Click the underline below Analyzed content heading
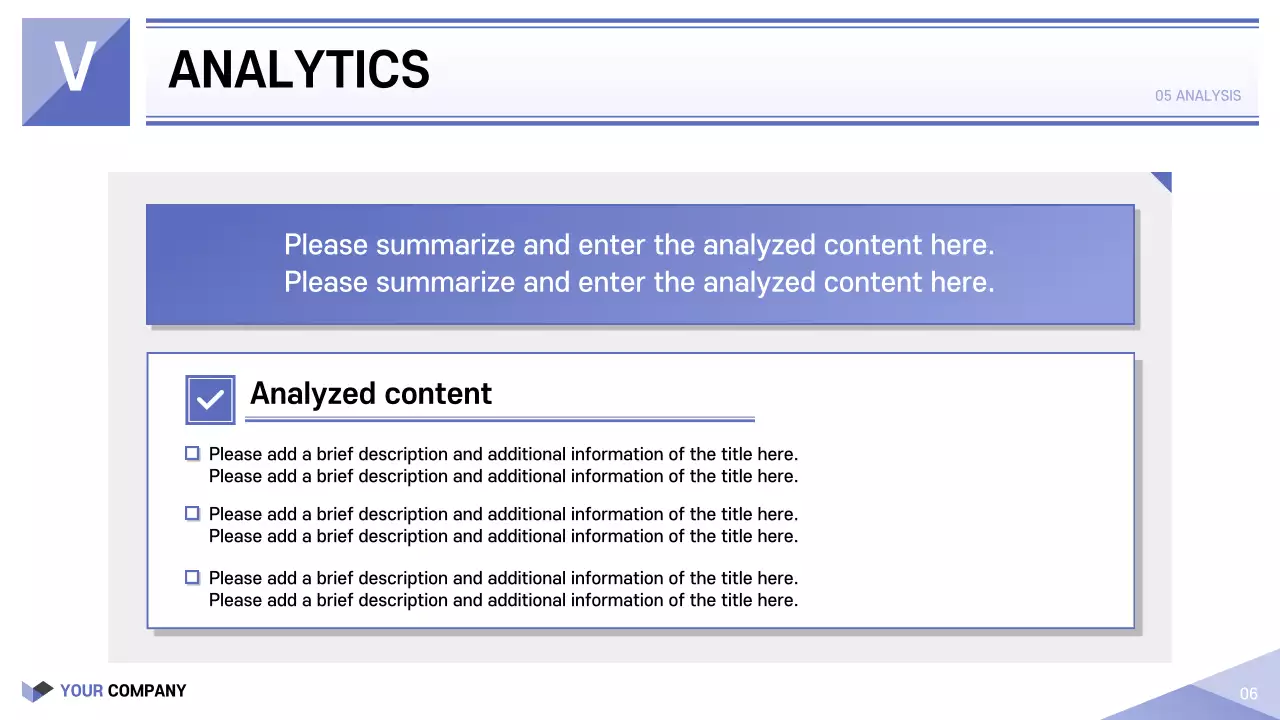Viewport: 1280px width, 720px height. click(500, 420)
